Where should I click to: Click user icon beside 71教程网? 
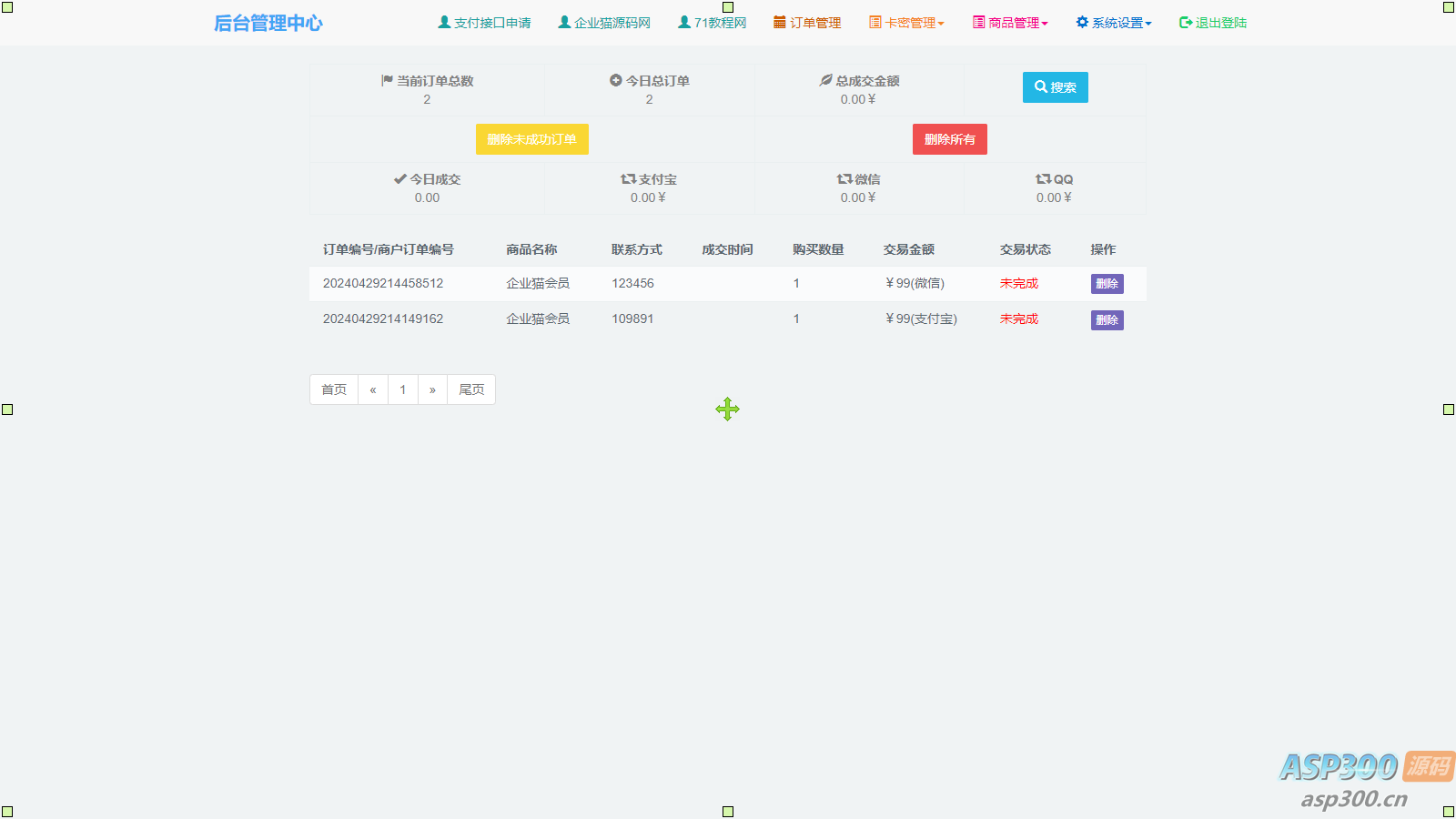[x=684, y=22]
